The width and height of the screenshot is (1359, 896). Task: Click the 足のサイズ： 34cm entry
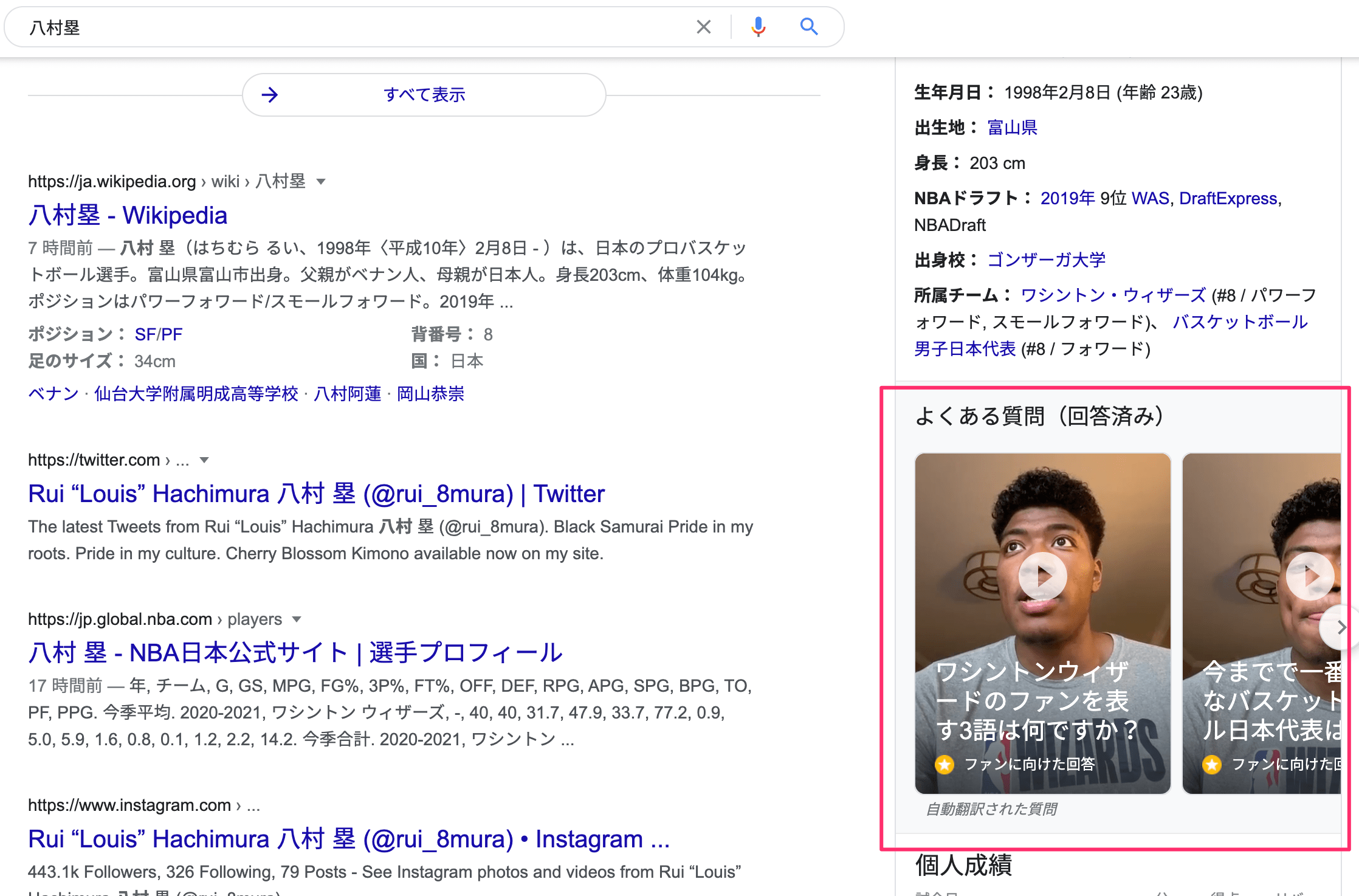pos(102,361)
